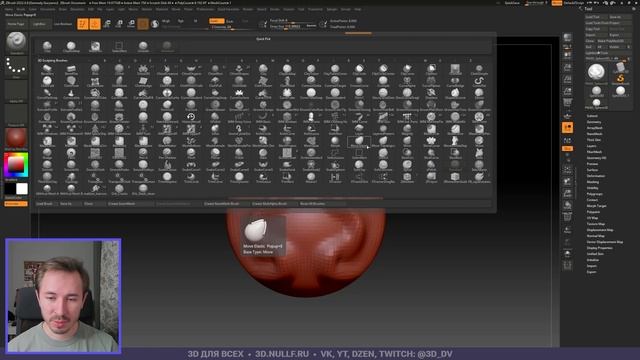Expand the Deformation subpalette
Viewport: 640px width, 360px height.
tap(596, 176)
